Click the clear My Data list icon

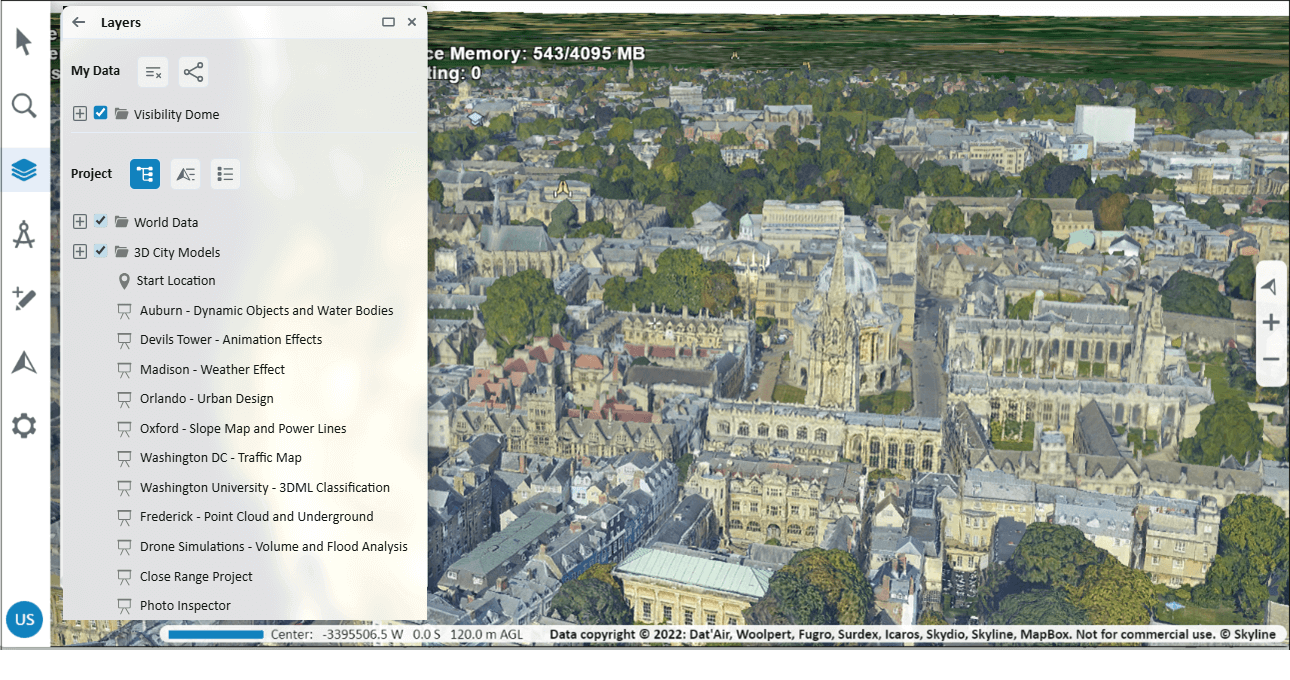pos(152,71)
